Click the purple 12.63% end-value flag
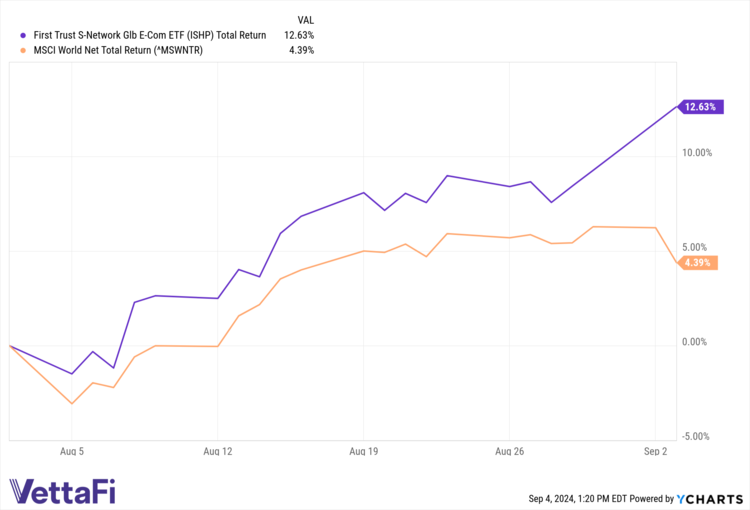 click(x=698, y=107)
